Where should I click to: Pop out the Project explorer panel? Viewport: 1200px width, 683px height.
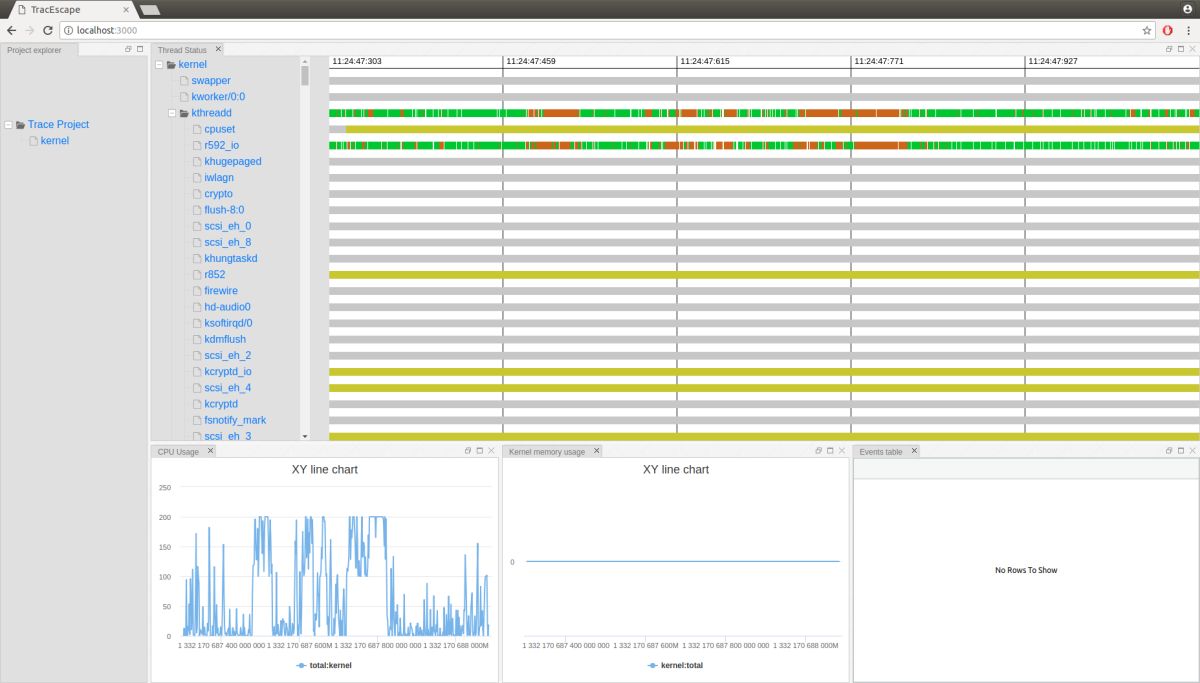coord(128,49)
